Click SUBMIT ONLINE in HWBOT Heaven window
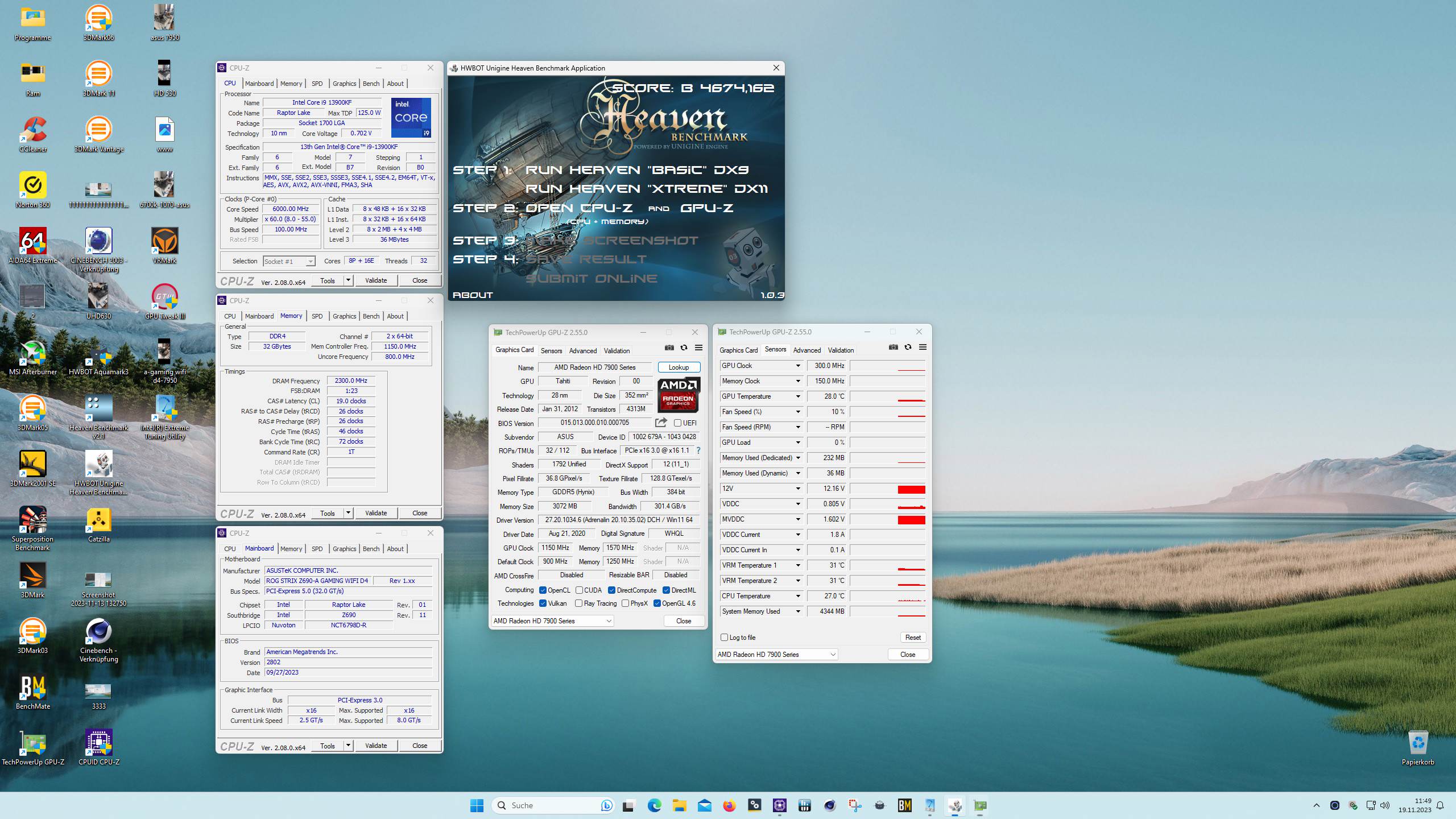 point(591,279)
